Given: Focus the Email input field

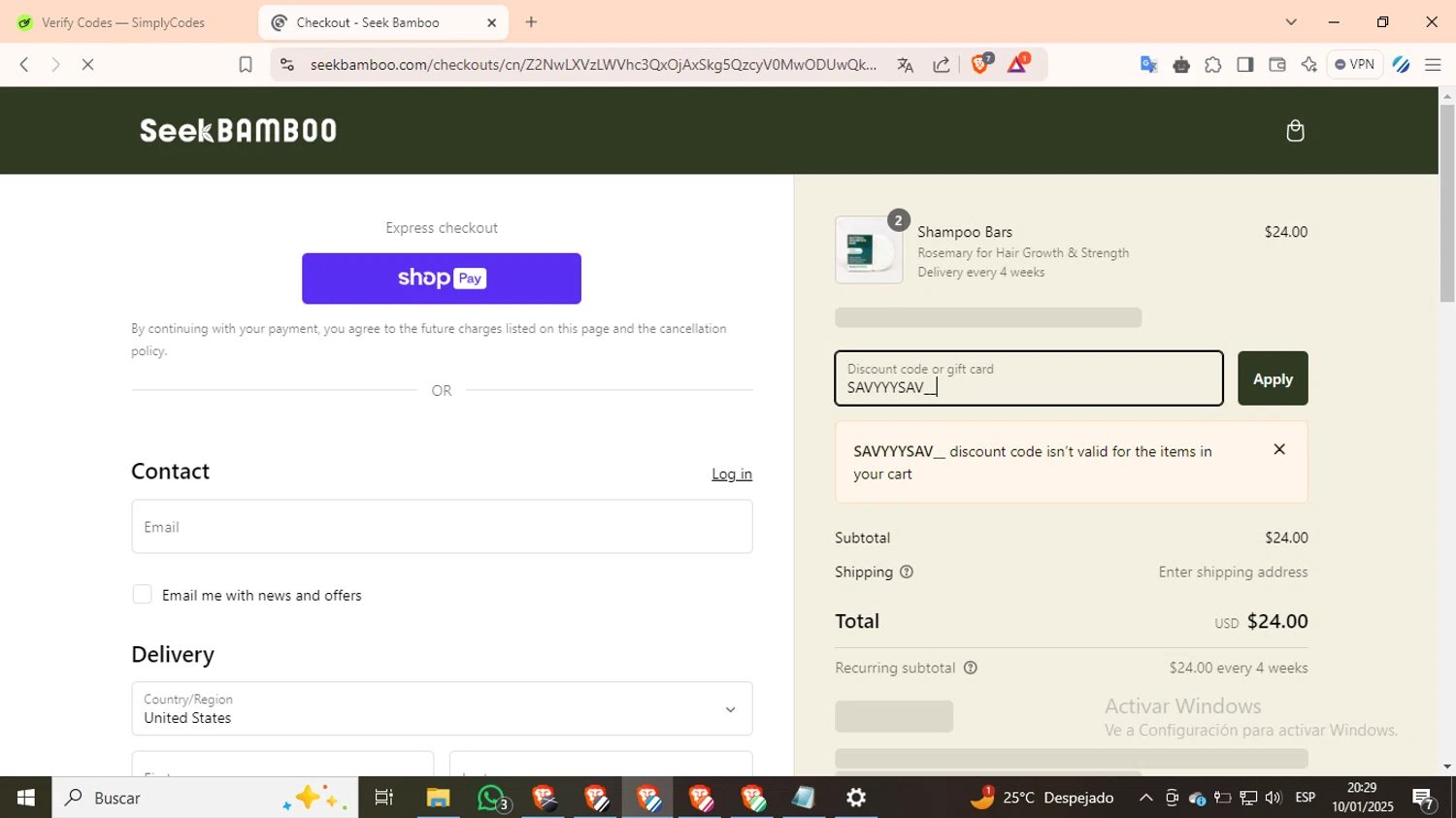Looking at the screenshot, I should click(442, 527).
